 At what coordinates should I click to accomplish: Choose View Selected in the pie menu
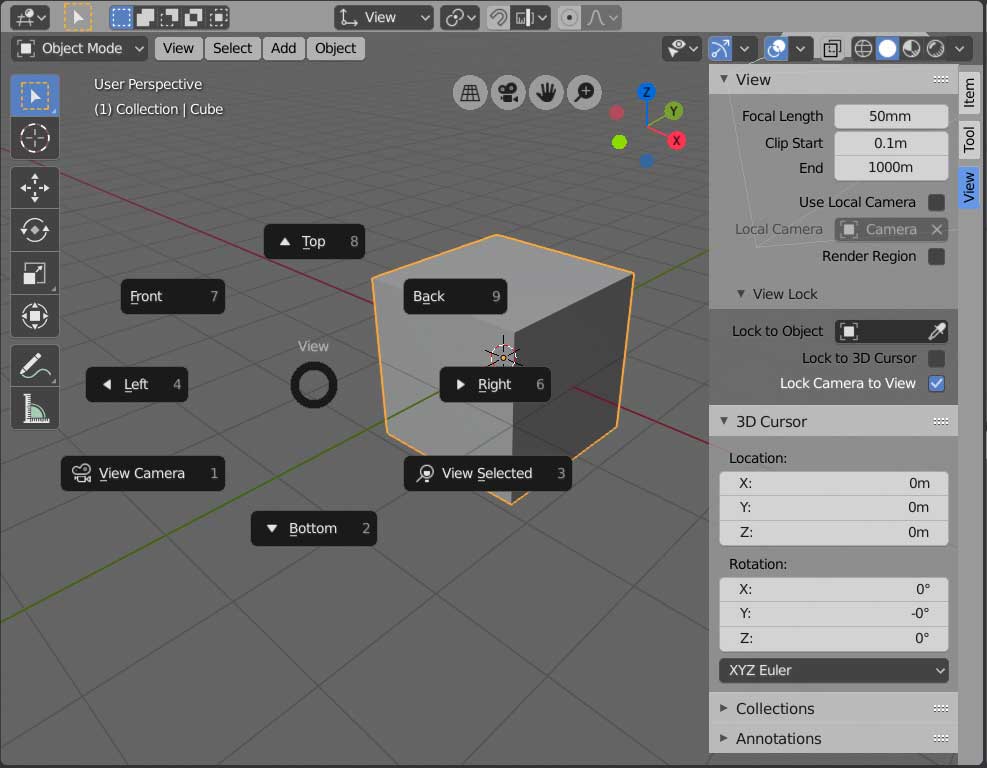487,473
